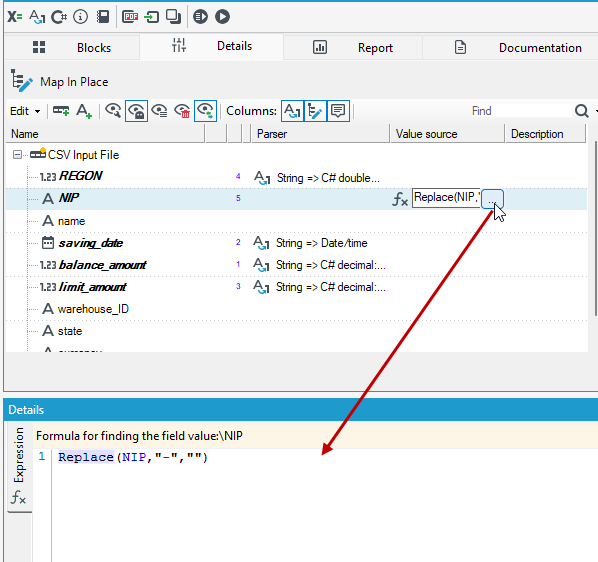Toggle the eye with lock view button
The width and height of the screenshot is (598, 562).
(x=137, y=111)
